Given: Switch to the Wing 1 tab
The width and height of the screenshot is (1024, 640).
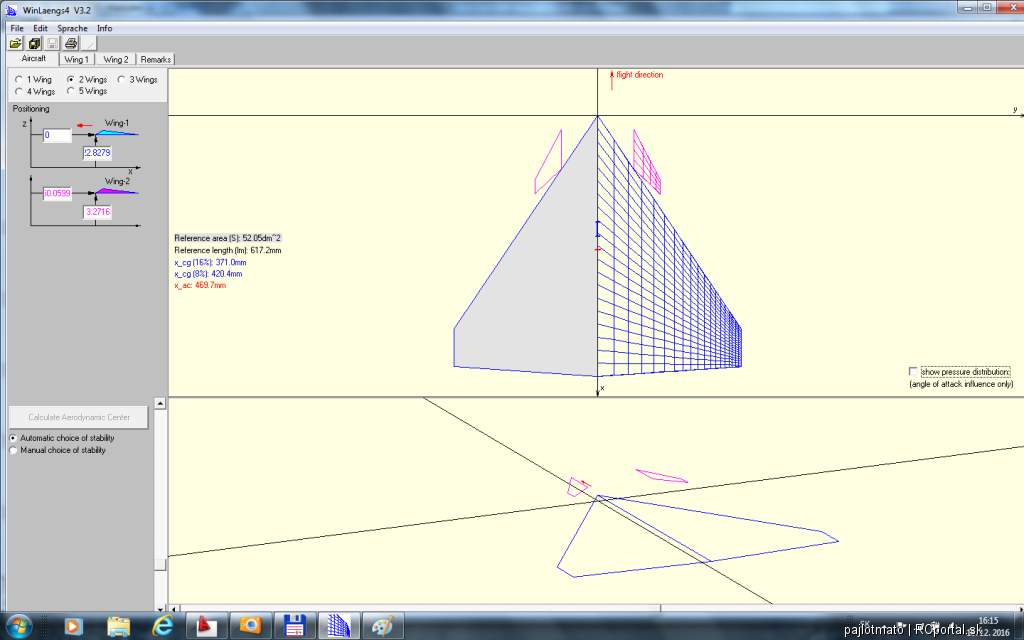Looking at the screenshot, I should coord(76,59).
